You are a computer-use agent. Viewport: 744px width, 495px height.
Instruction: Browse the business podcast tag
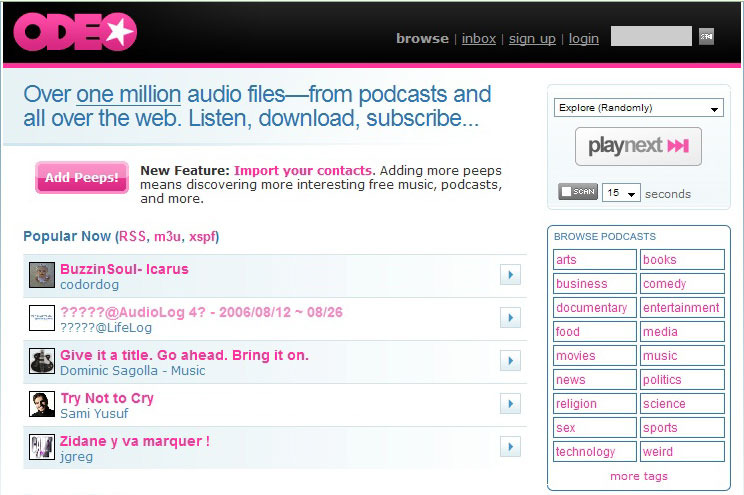pos(595,283)
